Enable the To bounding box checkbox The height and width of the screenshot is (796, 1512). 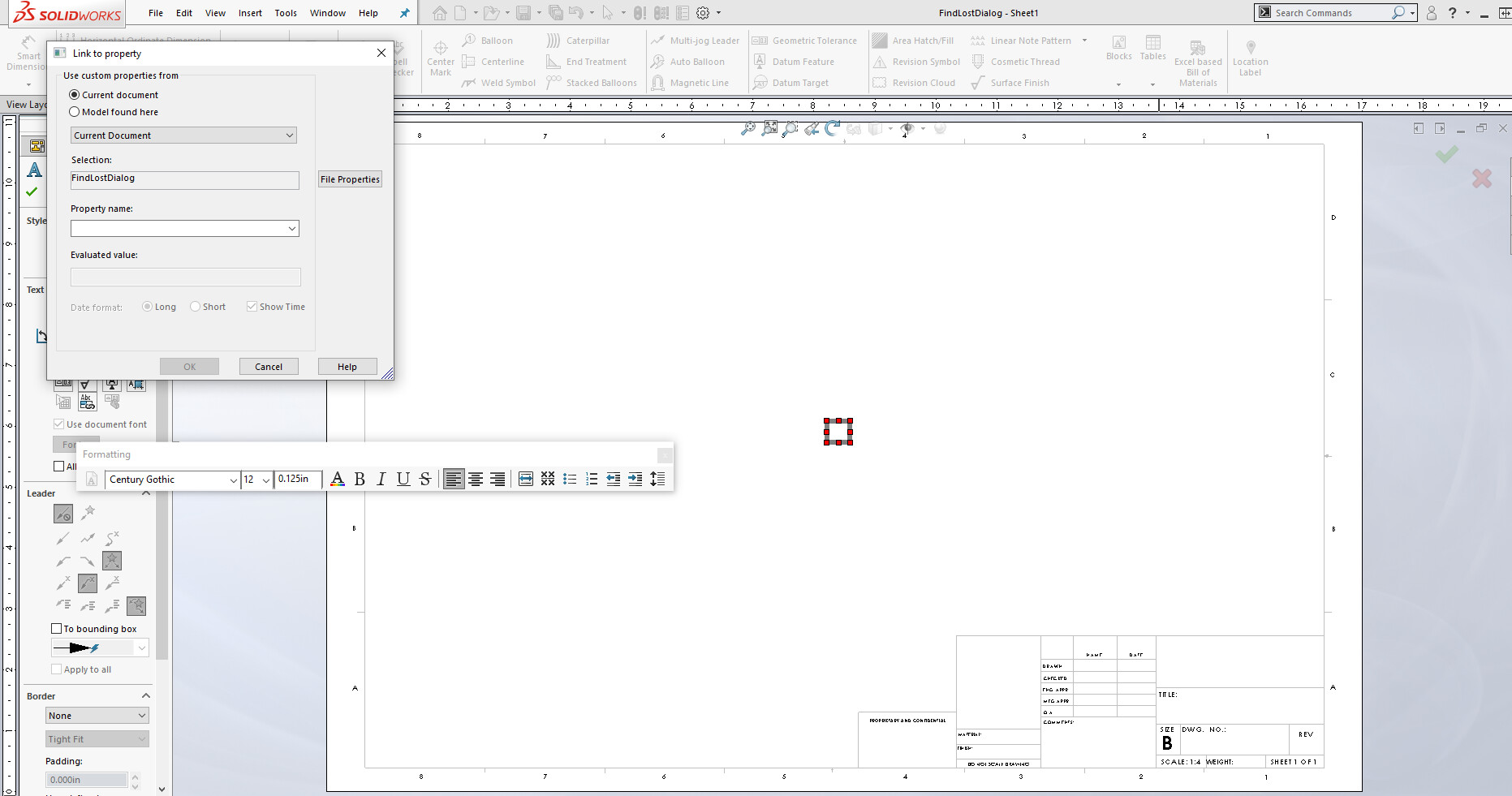click(x=57, y=629)
